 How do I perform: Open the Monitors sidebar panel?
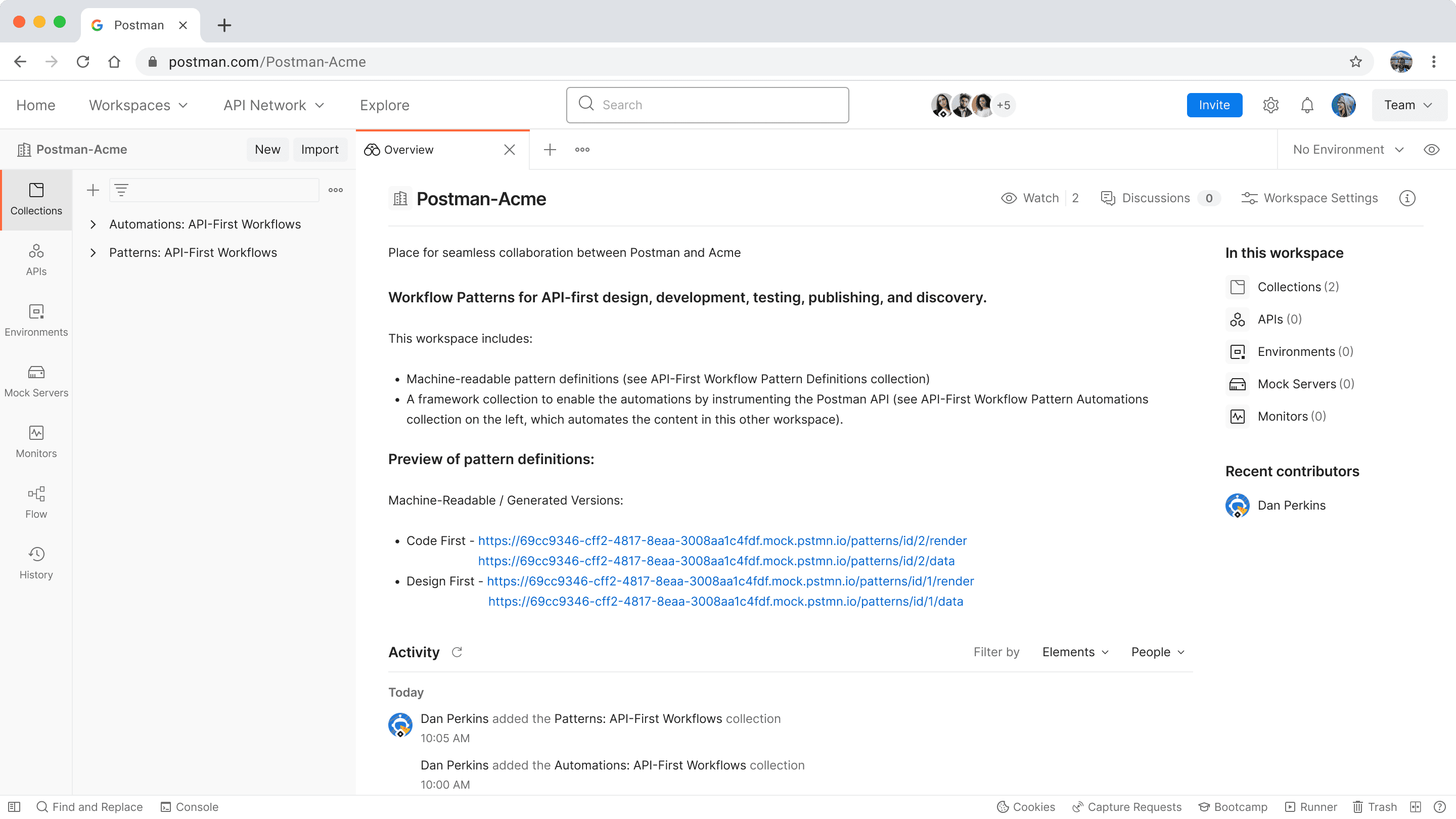point(36,442)
